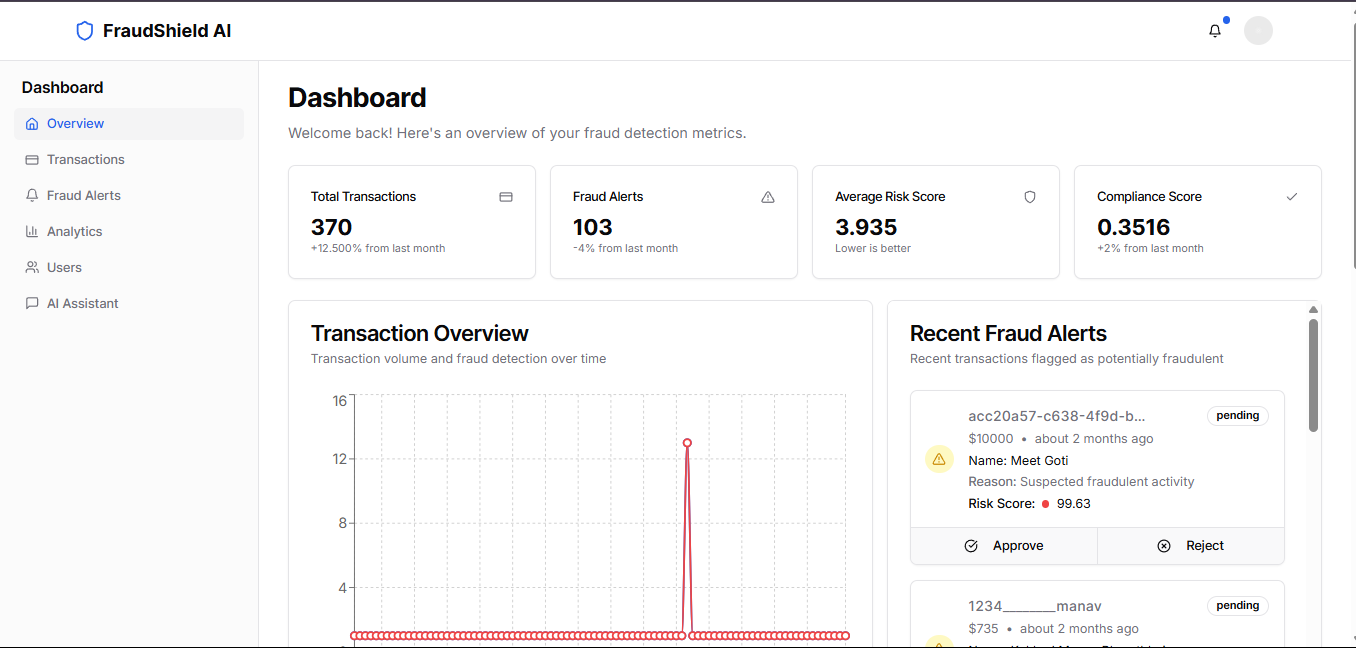Click the -4% from last month text
This screenshot has height=648, width=1356.
[x=625, y=248]
